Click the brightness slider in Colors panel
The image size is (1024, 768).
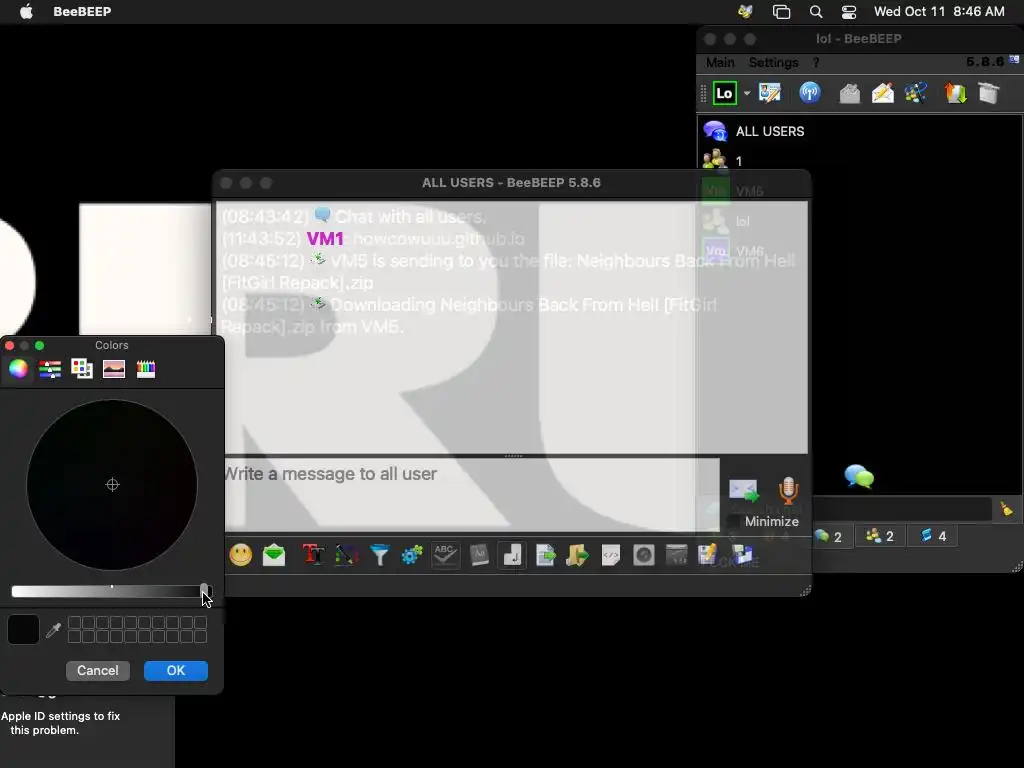pyautogui.click(x=112, y=591)
